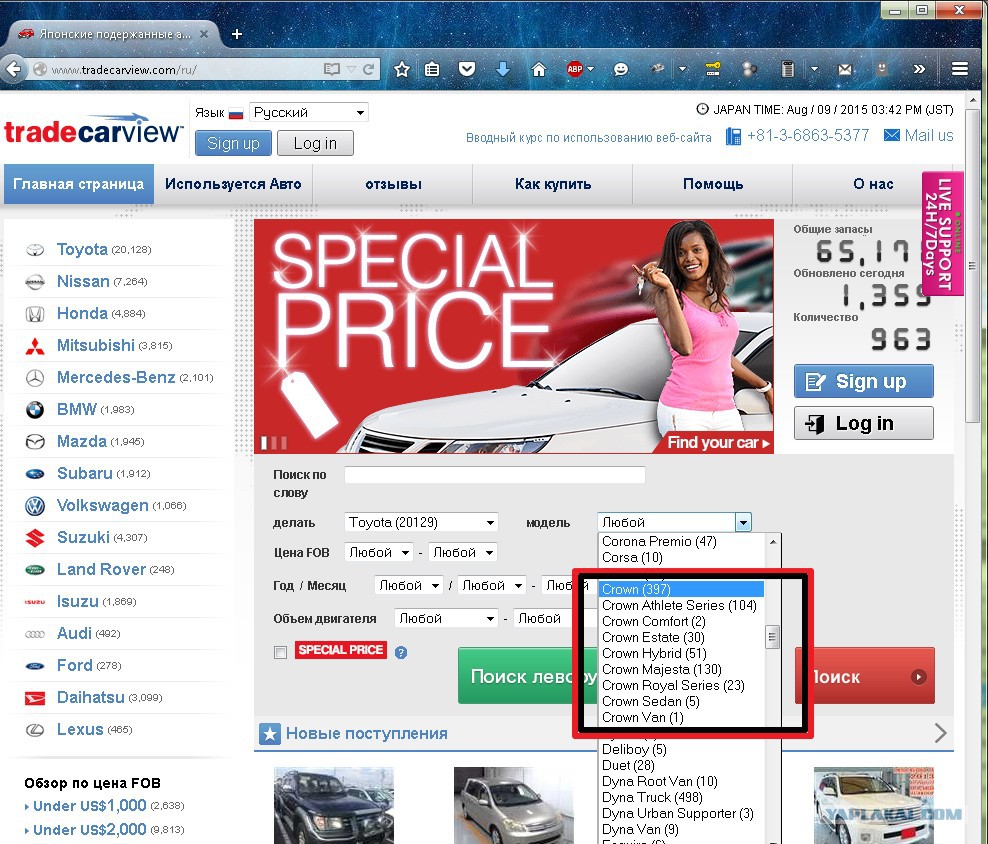988x844 pixels.
Task: Open the Firefox hamburger menu
Action: pos(960,69)
